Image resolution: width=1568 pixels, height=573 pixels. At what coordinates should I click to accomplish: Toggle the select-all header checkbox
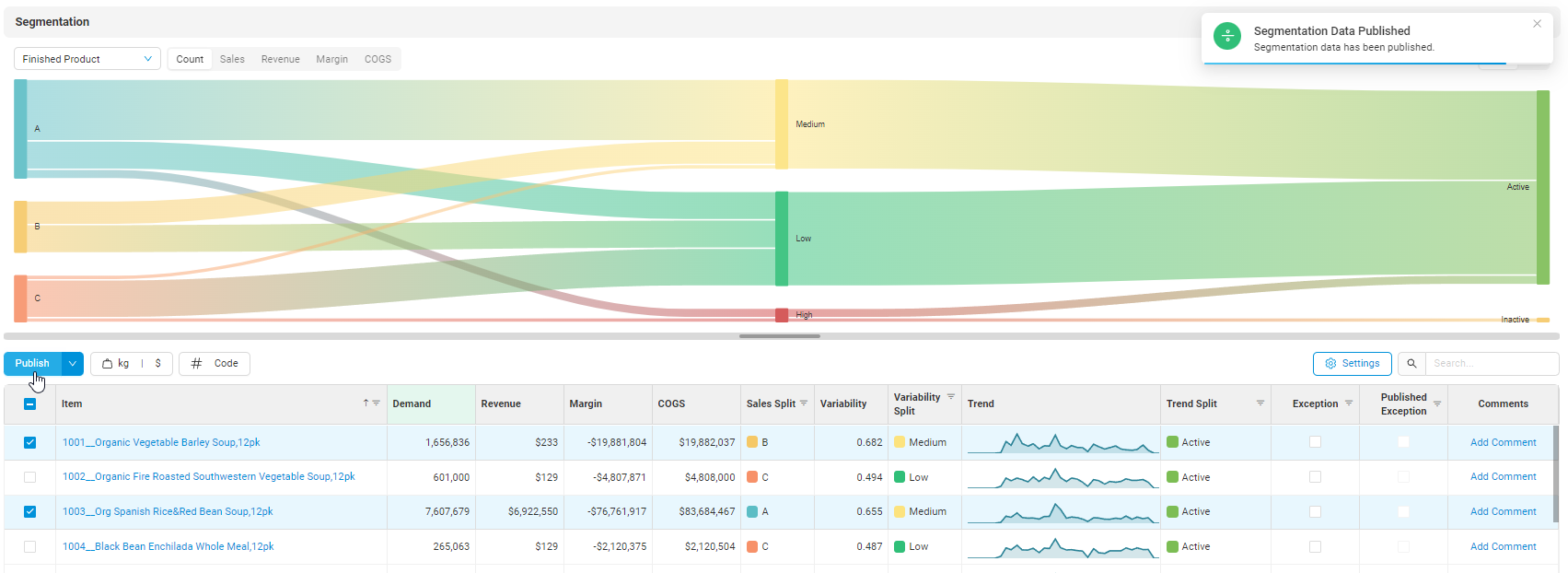coord(29,403)
